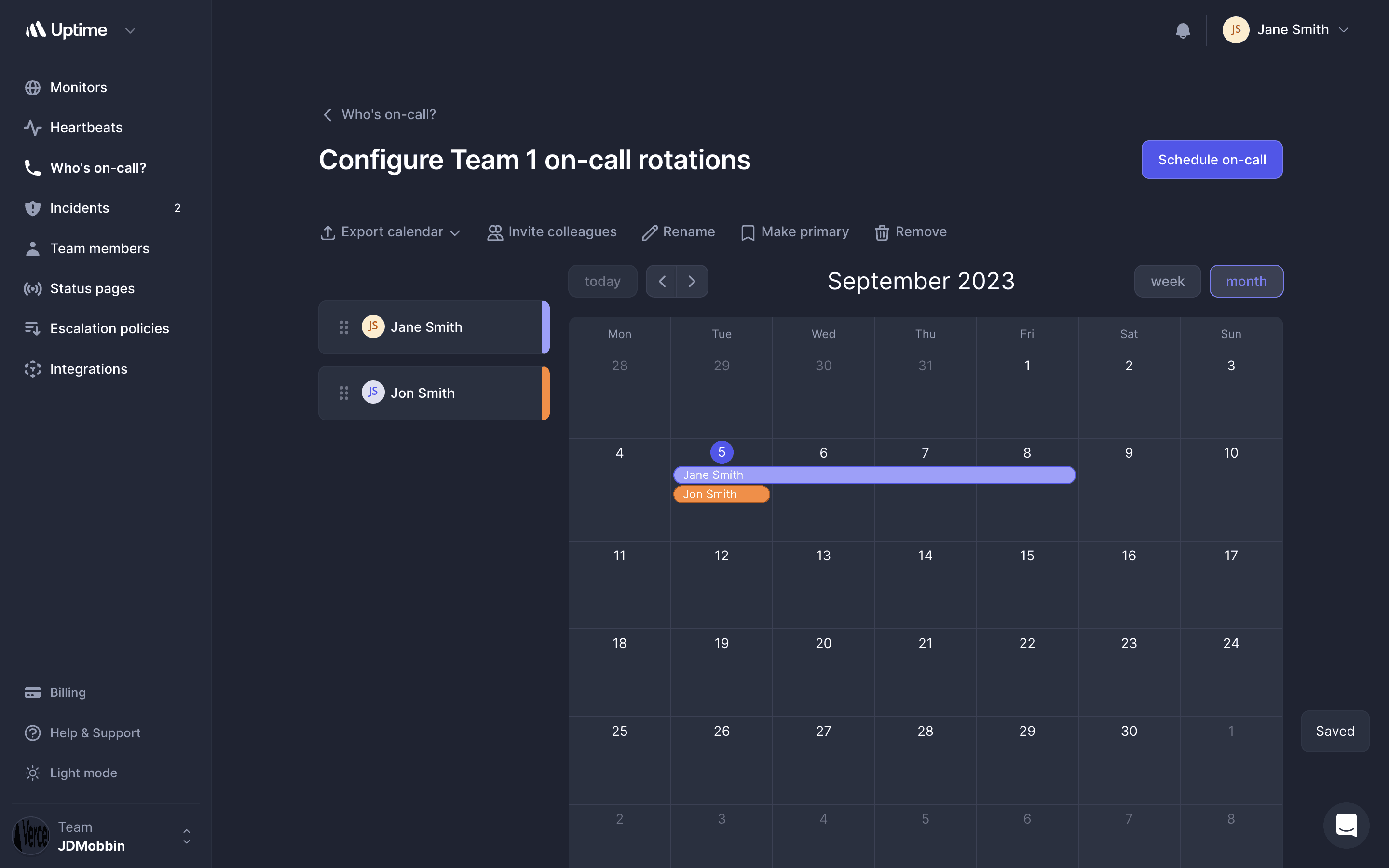Click the Invite colleagues people icon
Image resolution: width=1389 pixels, height=868 pixels.
pos(495,232)
